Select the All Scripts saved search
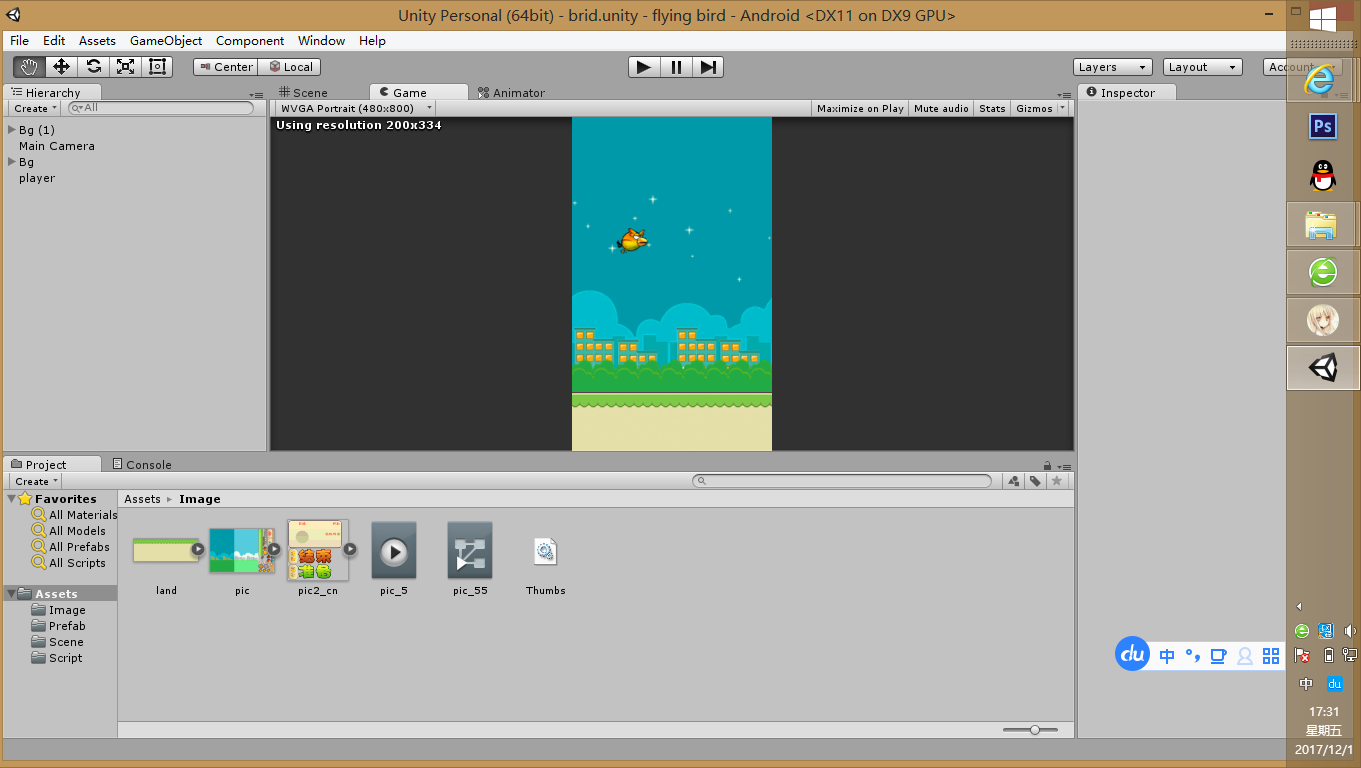This screenshot has width=1361, height=768. point(69,563)
